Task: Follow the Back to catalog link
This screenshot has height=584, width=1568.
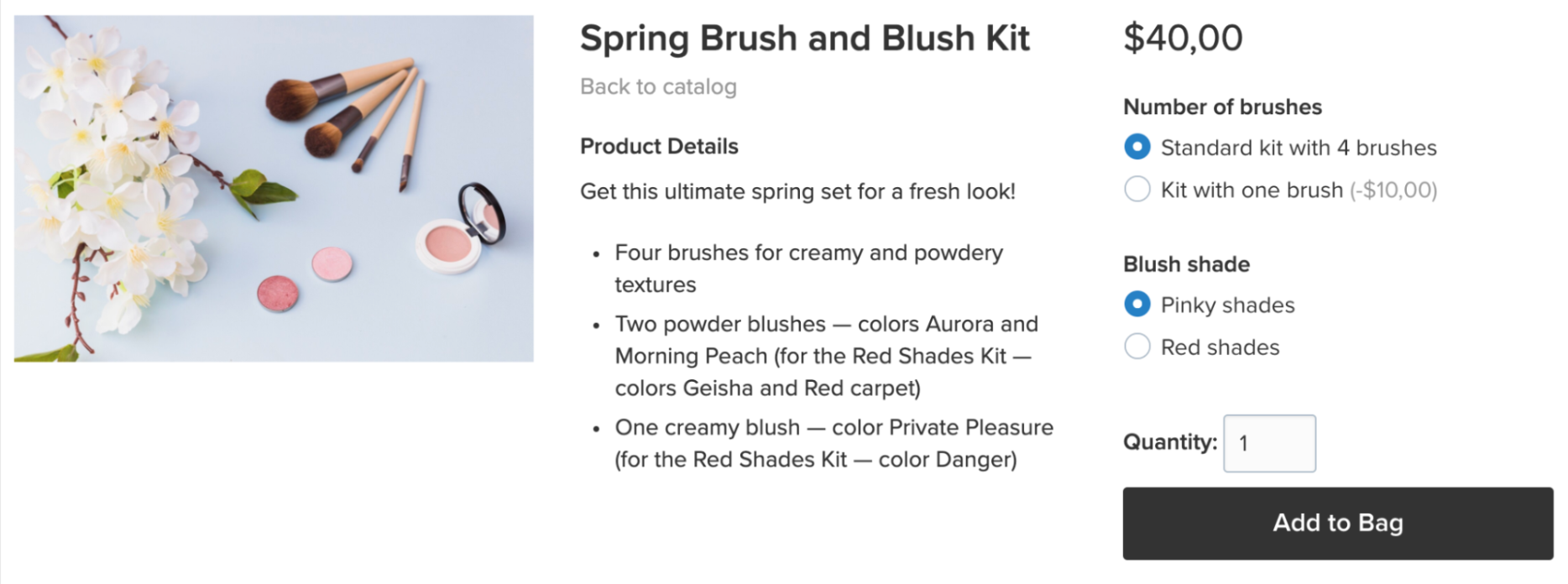Action: [x=658, y=86]
